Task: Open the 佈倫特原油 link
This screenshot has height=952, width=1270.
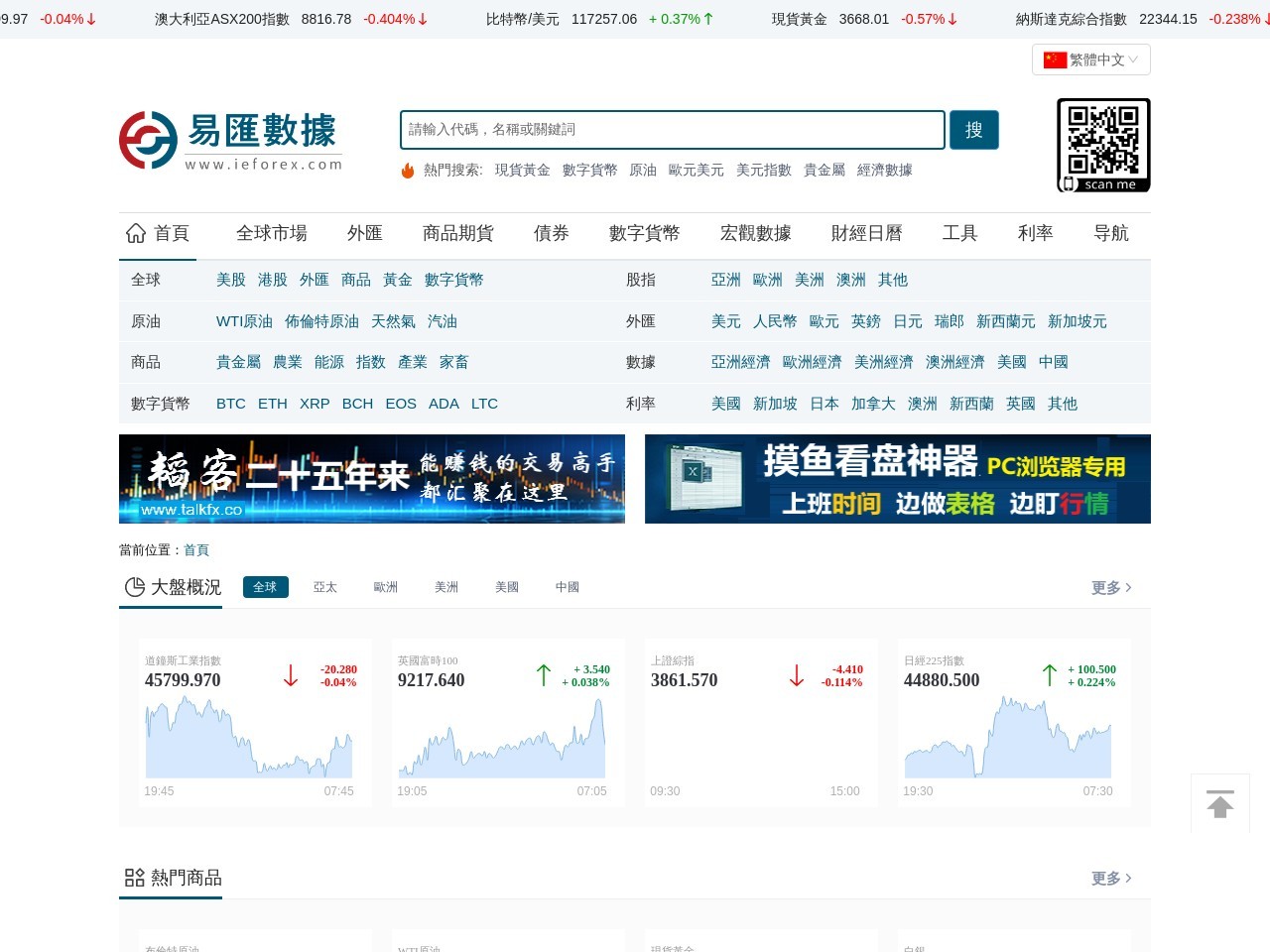Action: 322,321
